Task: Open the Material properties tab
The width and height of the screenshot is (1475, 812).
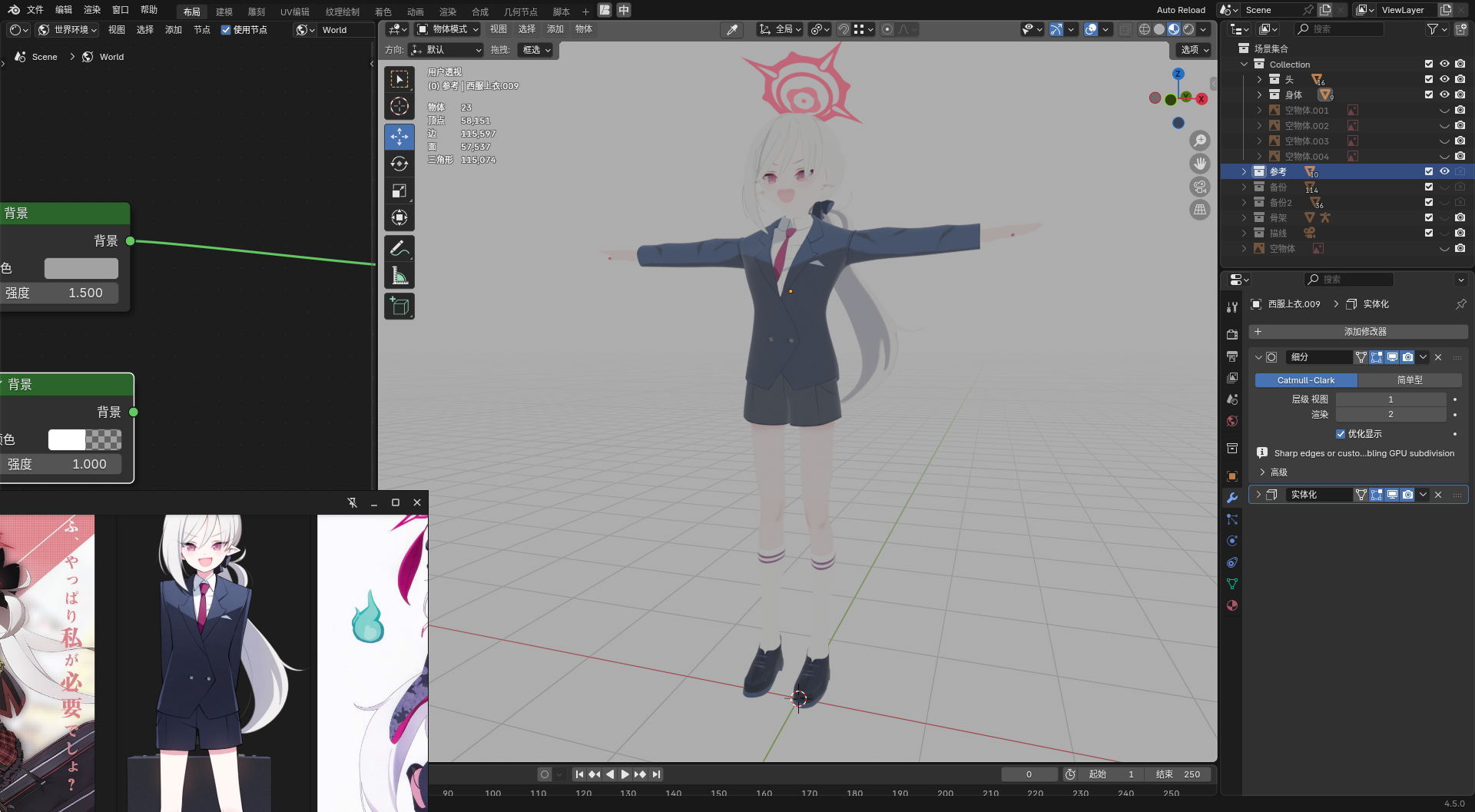Action: [x=1232, y=605]
